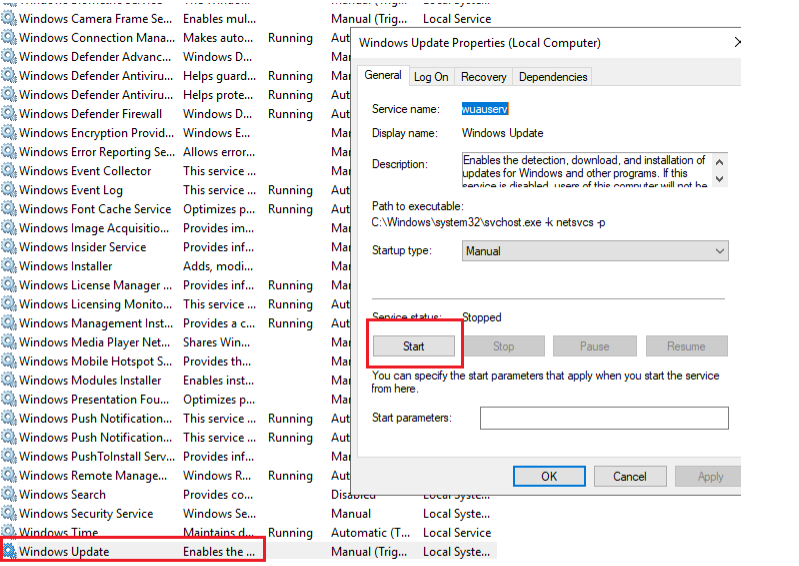The image size is (799, 566).
Task: Click the Windows Event Collector gear icon
Action: point(9,170)
